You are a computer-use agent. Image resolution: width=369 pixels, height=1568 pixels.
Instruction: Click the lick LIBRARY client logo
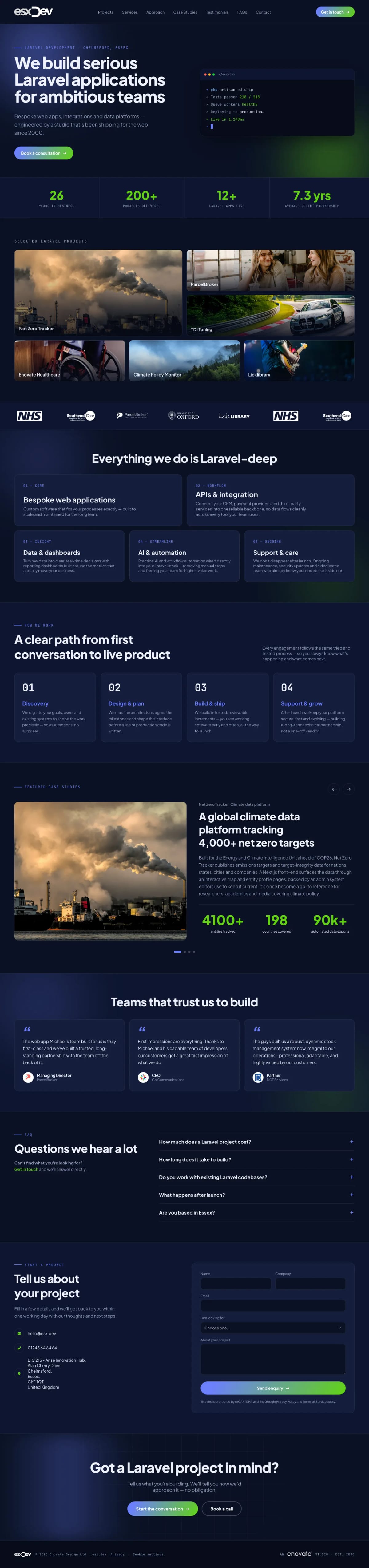[234, 416]
